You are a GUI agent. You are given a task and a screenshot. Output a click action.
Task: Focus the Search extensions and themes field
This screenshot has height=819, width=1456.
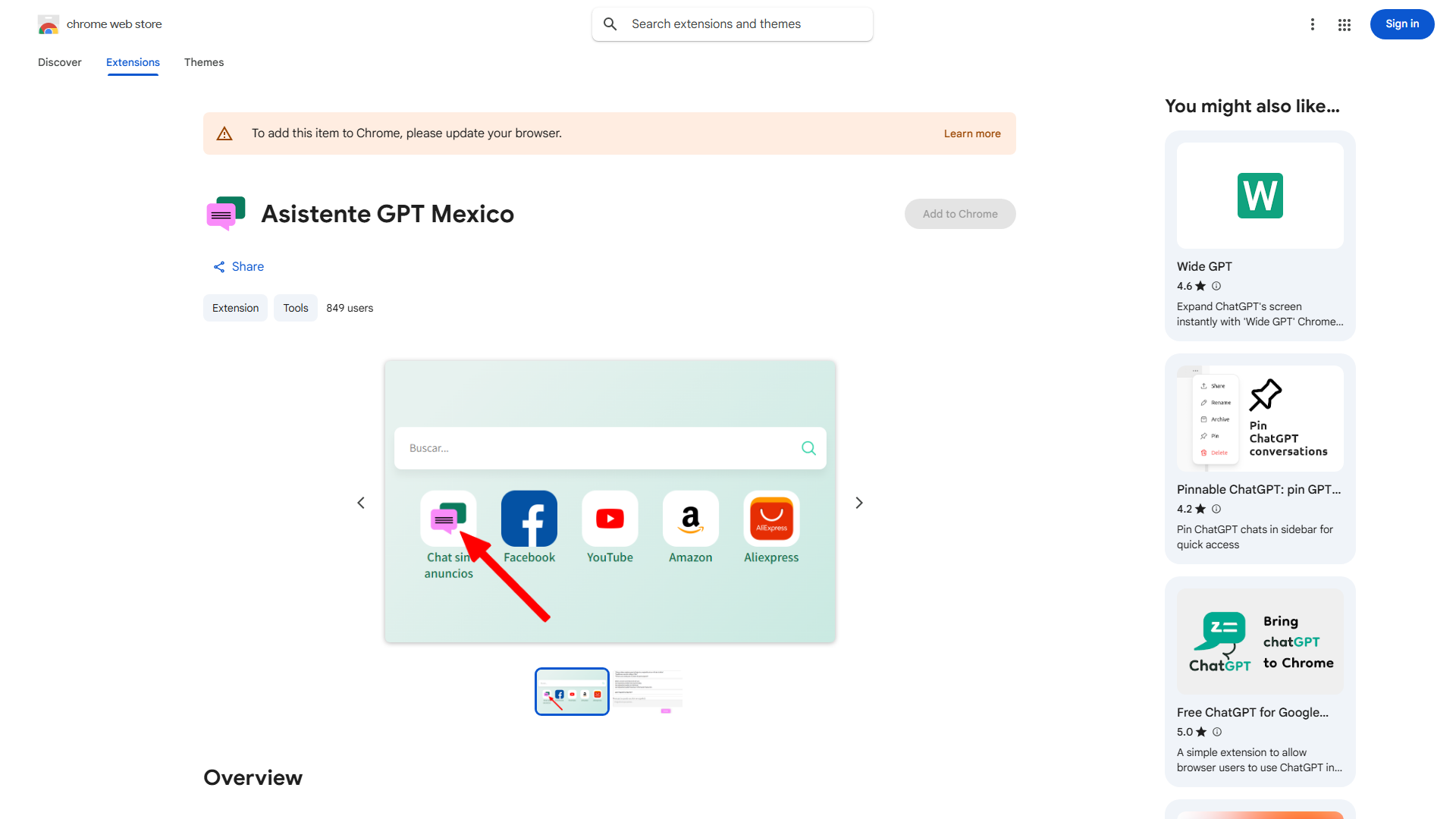pyautogui.click(x=747, y=24)
